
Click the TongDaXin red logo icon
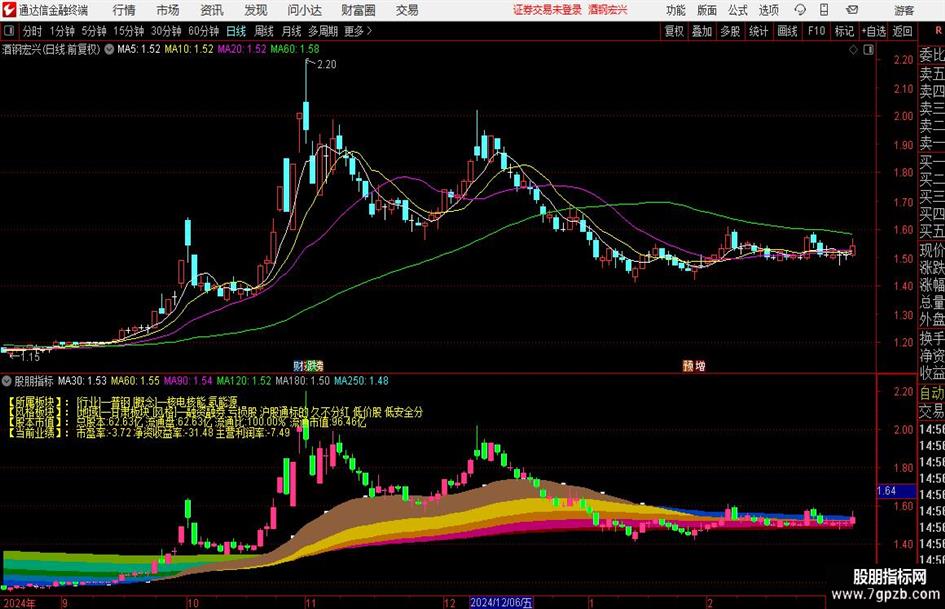(x=8, y=10)
